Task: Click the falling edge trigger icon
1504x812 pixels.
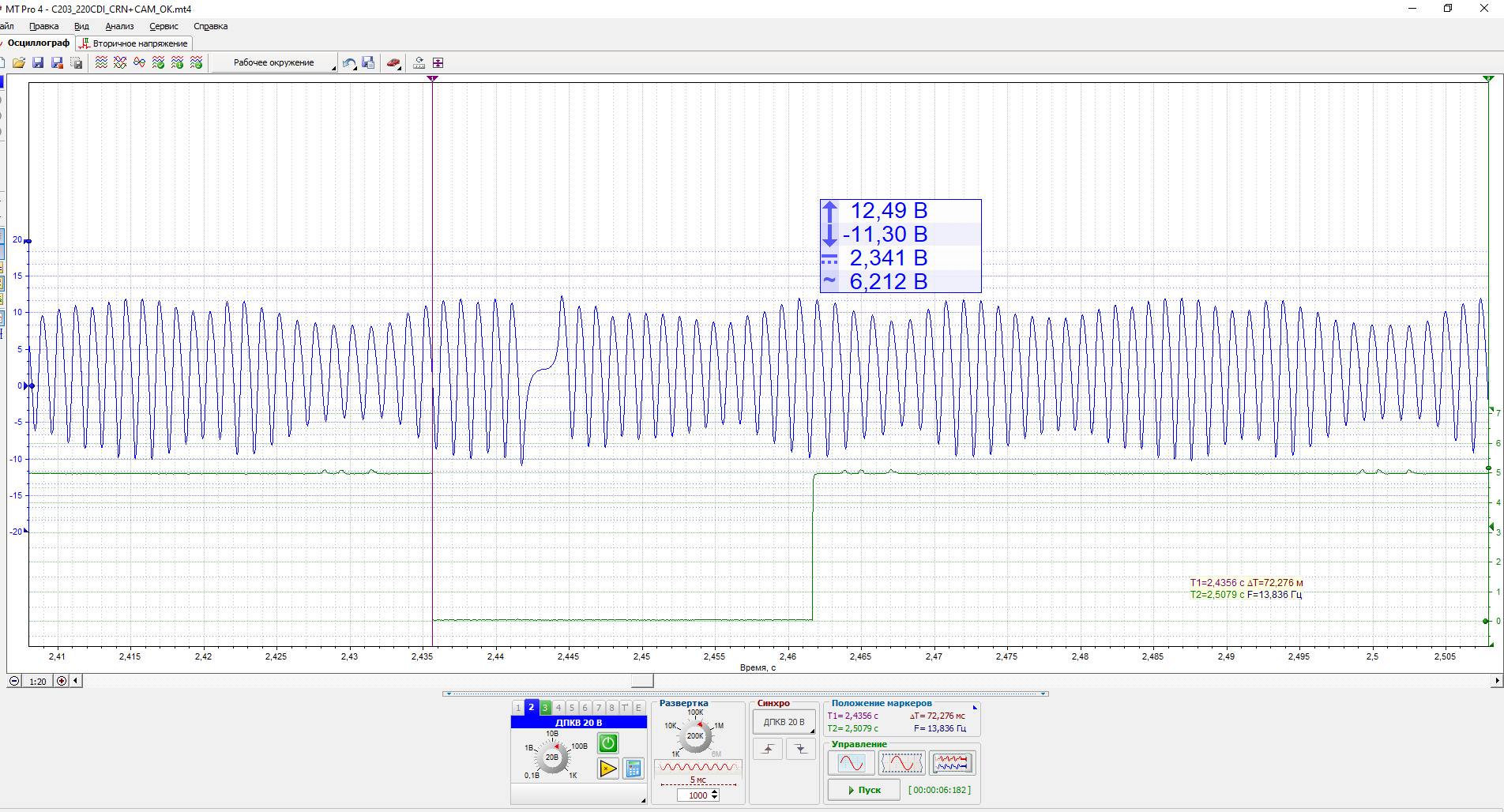Action: click(x=800, y=749)
